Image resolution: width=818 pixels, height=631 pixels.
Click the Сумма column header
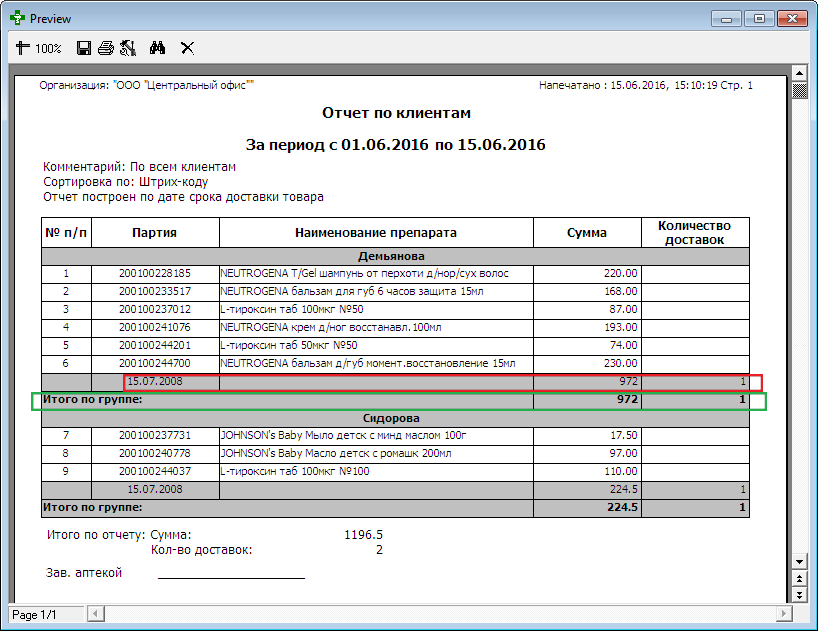point(587,233)
